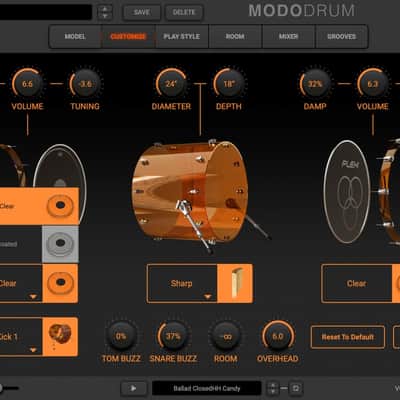Select the highlighted Clear drum head option
Screen dimensions: 400x400
point(39,206)
